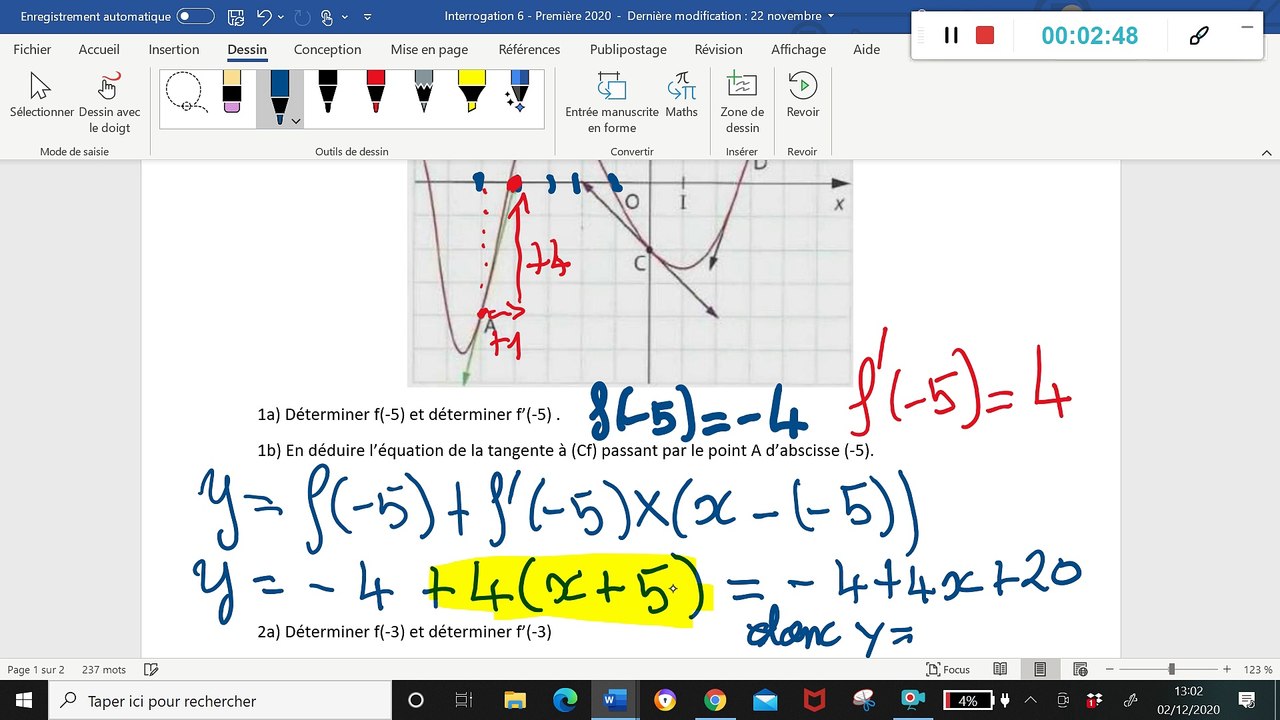Open the Mise en page tab

[429, 49]
